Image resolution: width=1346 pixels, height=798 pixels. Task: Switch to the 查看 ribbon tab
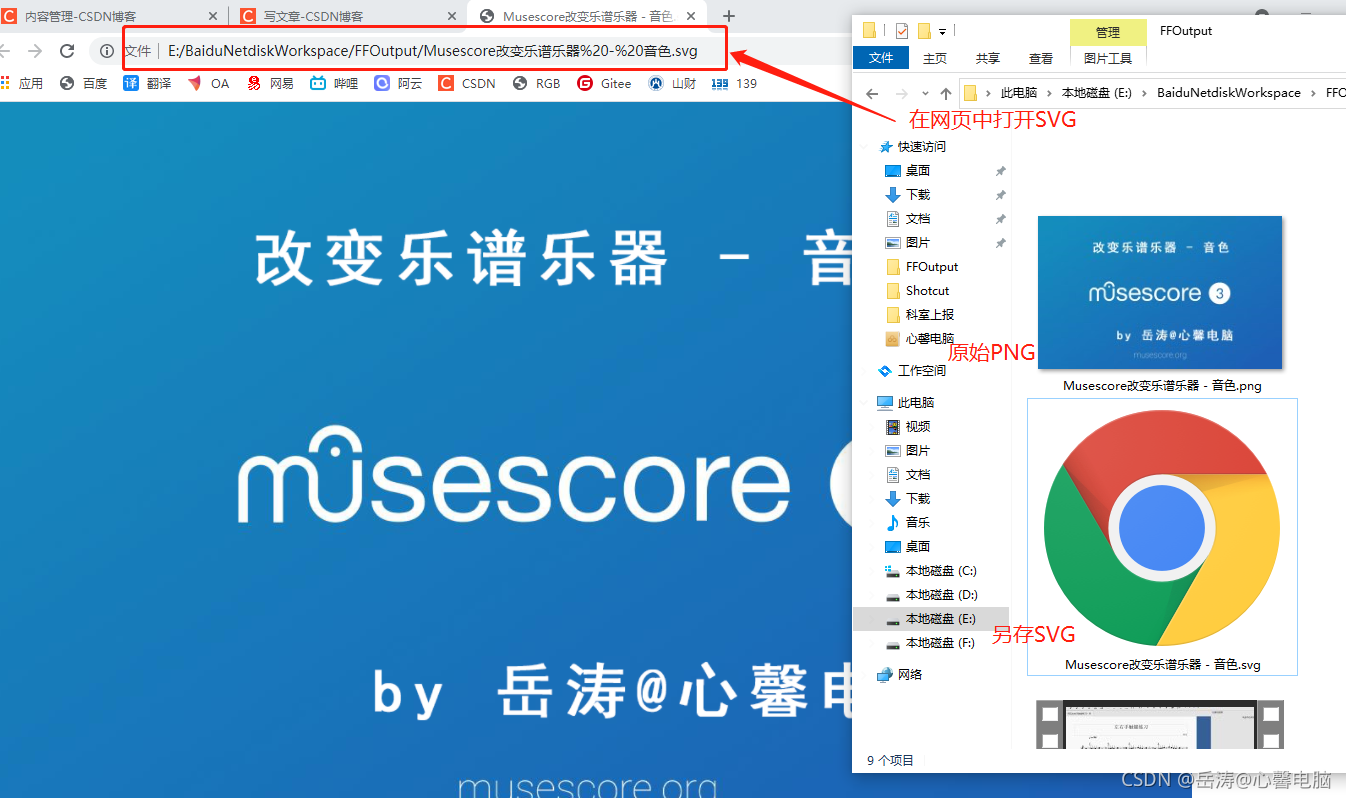[1040, 57]
